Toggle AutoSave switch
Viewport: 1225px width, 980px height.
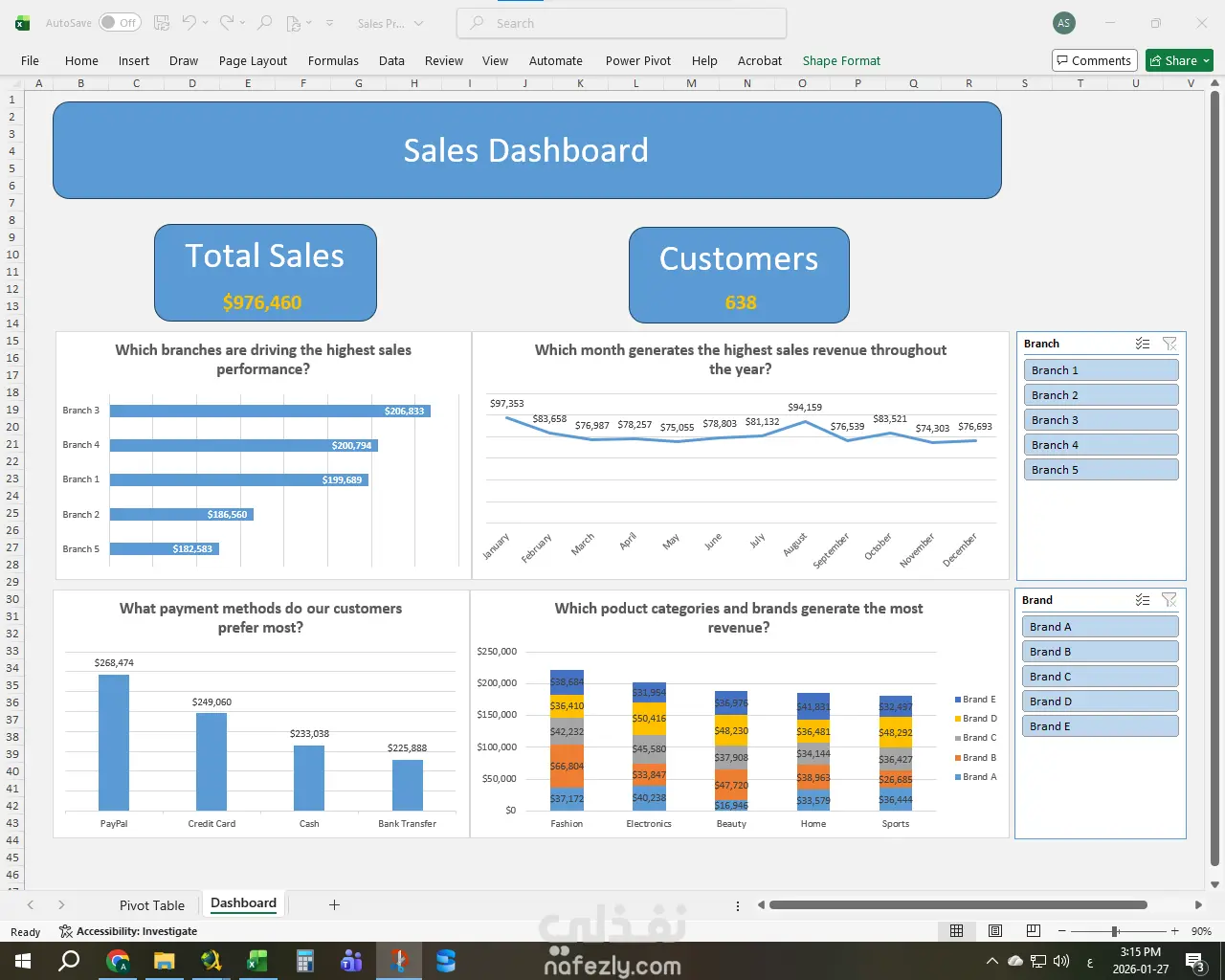[x=120, y=23]
